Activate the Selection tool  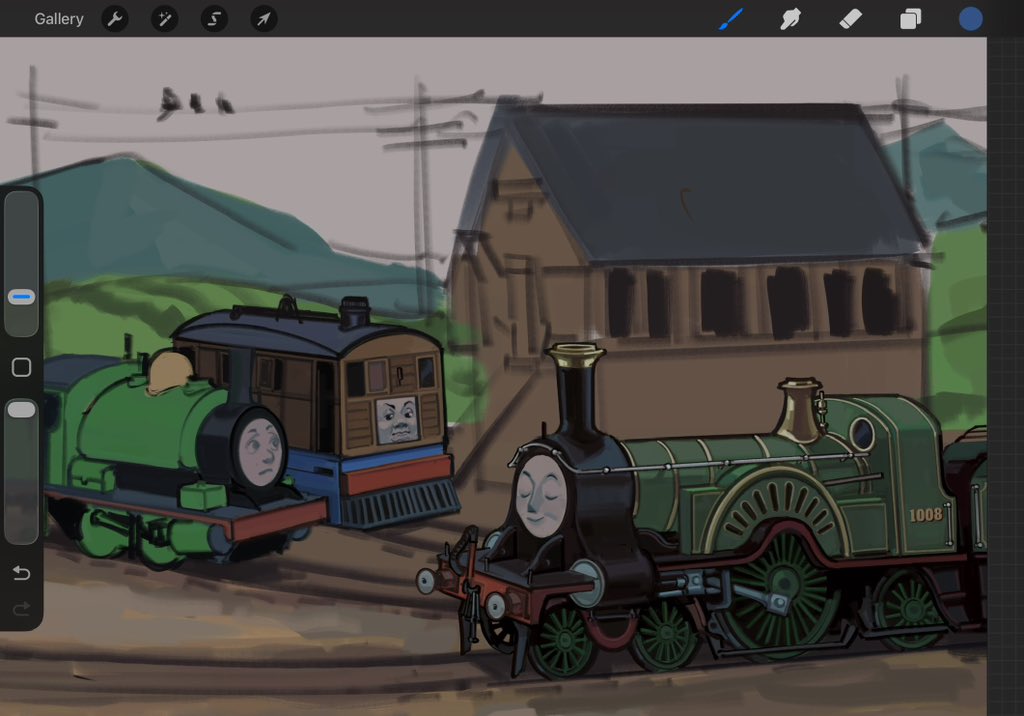click(x=214, y=18)
